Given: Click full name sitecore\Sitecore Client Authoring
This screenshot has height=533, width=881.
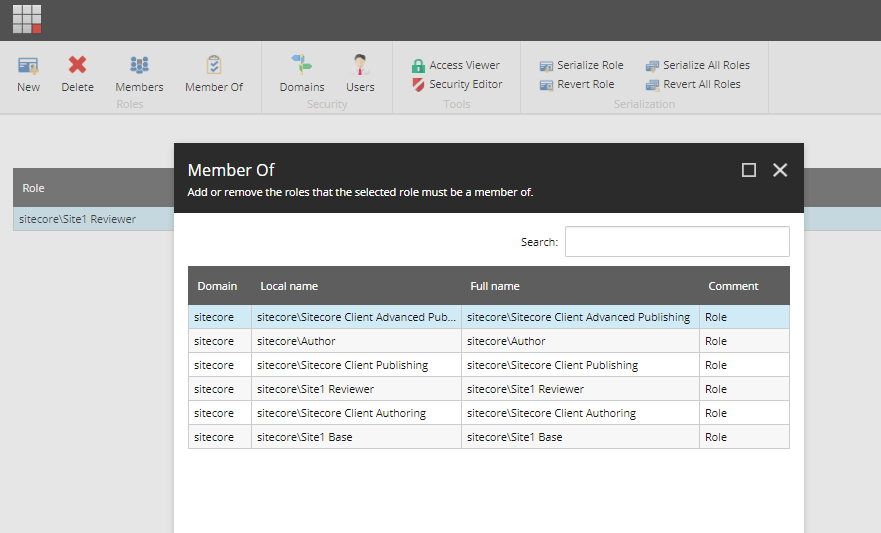Looking at the screenshot, I should 580,413.
